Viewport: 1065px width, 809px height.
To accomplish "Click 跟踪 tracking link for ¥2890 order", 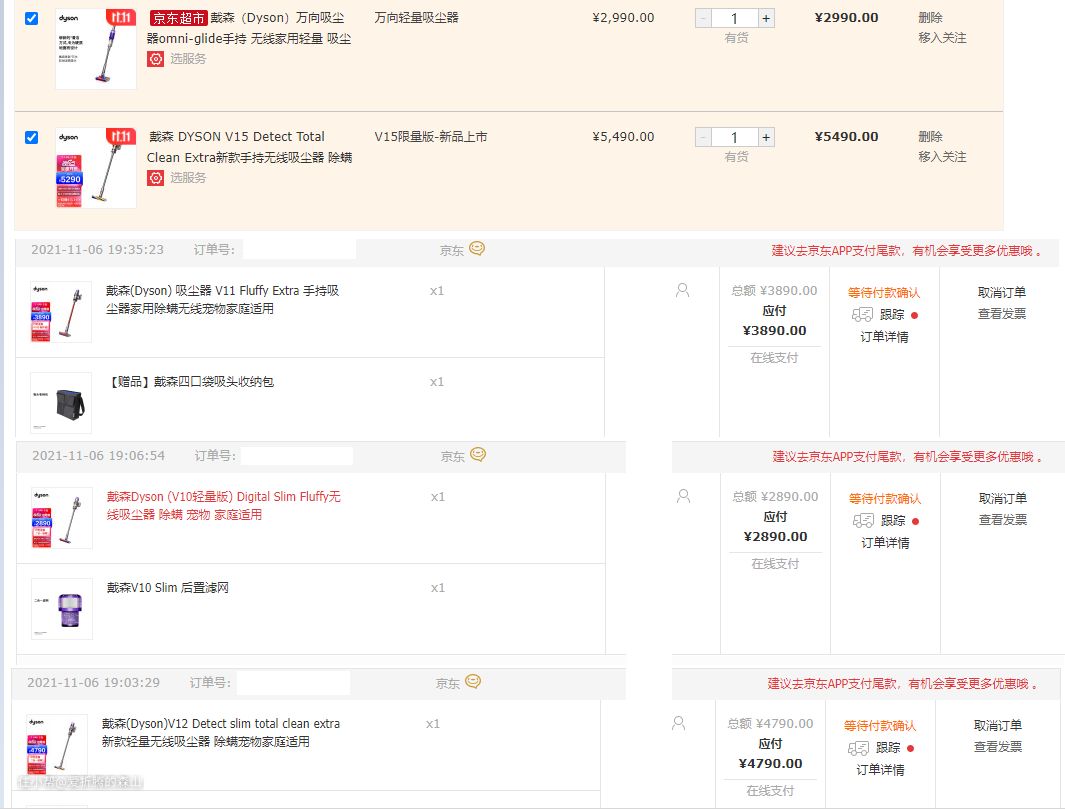I will point(893,520).
